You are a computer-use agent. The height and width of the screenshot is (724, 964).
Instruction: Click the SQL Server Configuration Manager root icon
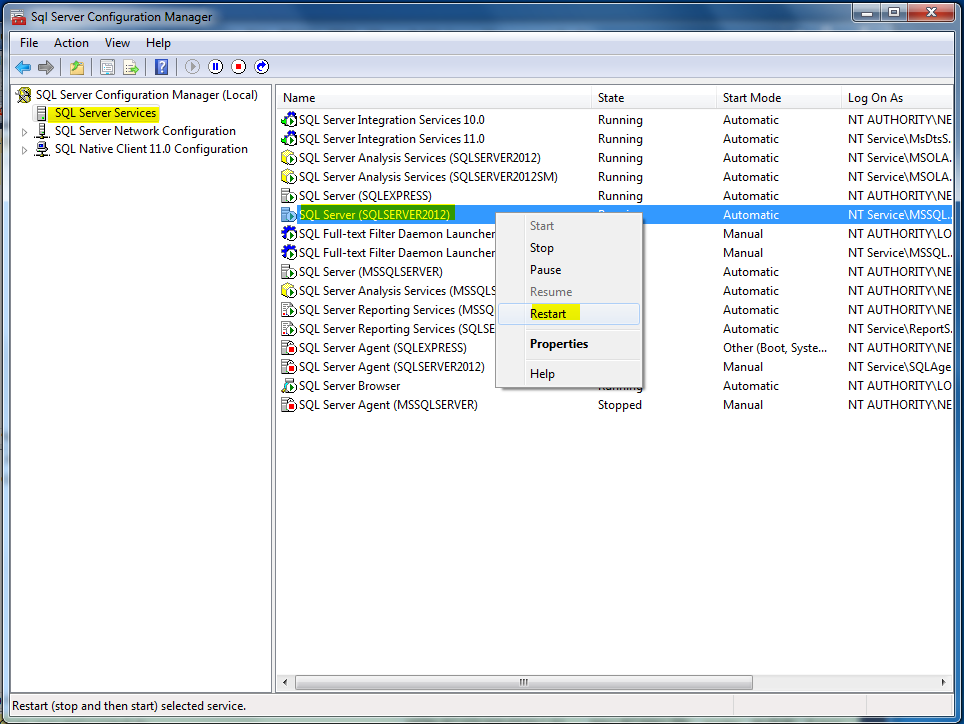click(x=24, y=95)
